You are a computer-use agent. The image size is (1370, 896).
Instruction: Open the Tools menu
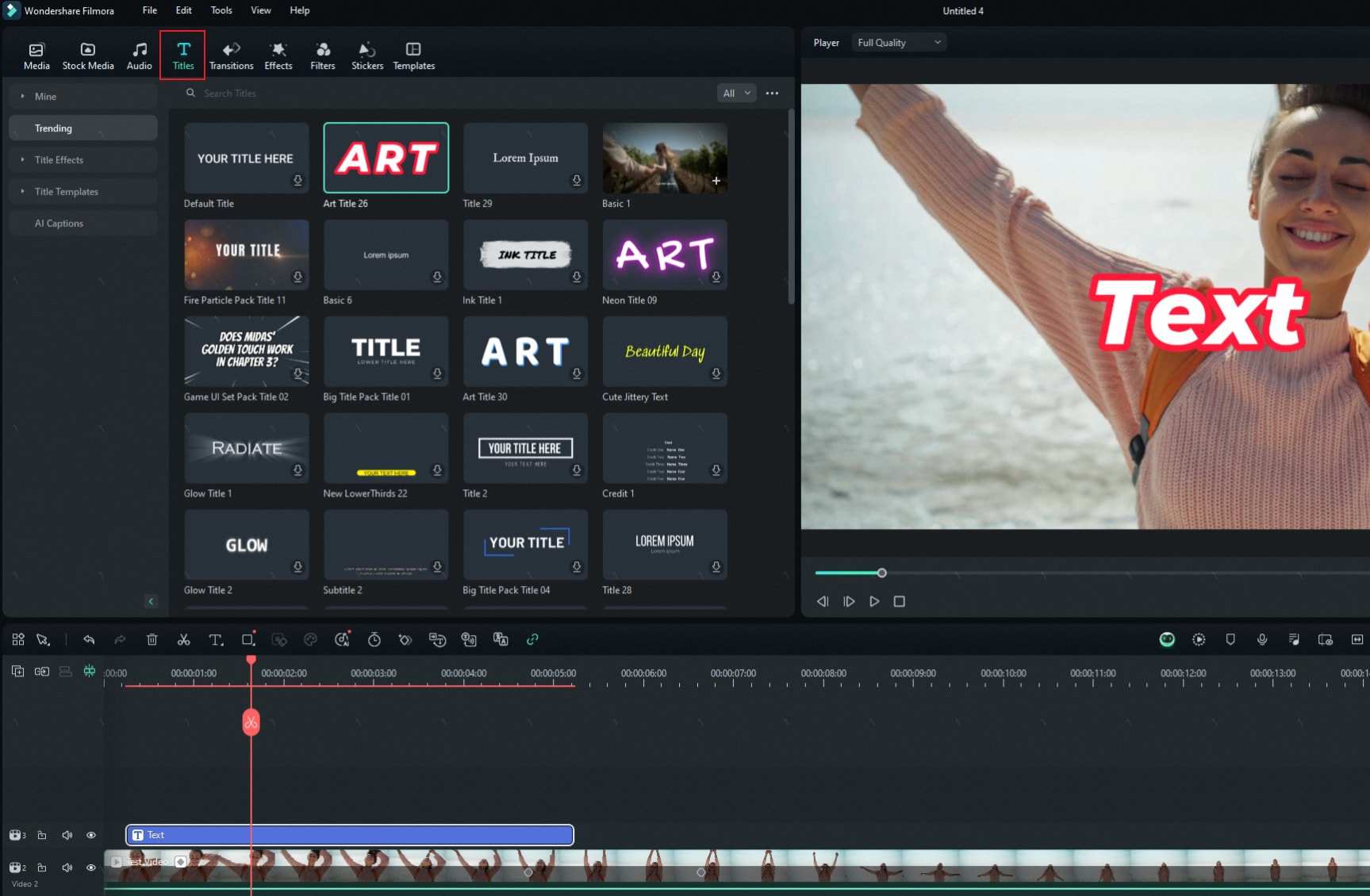tap(221, 10)
